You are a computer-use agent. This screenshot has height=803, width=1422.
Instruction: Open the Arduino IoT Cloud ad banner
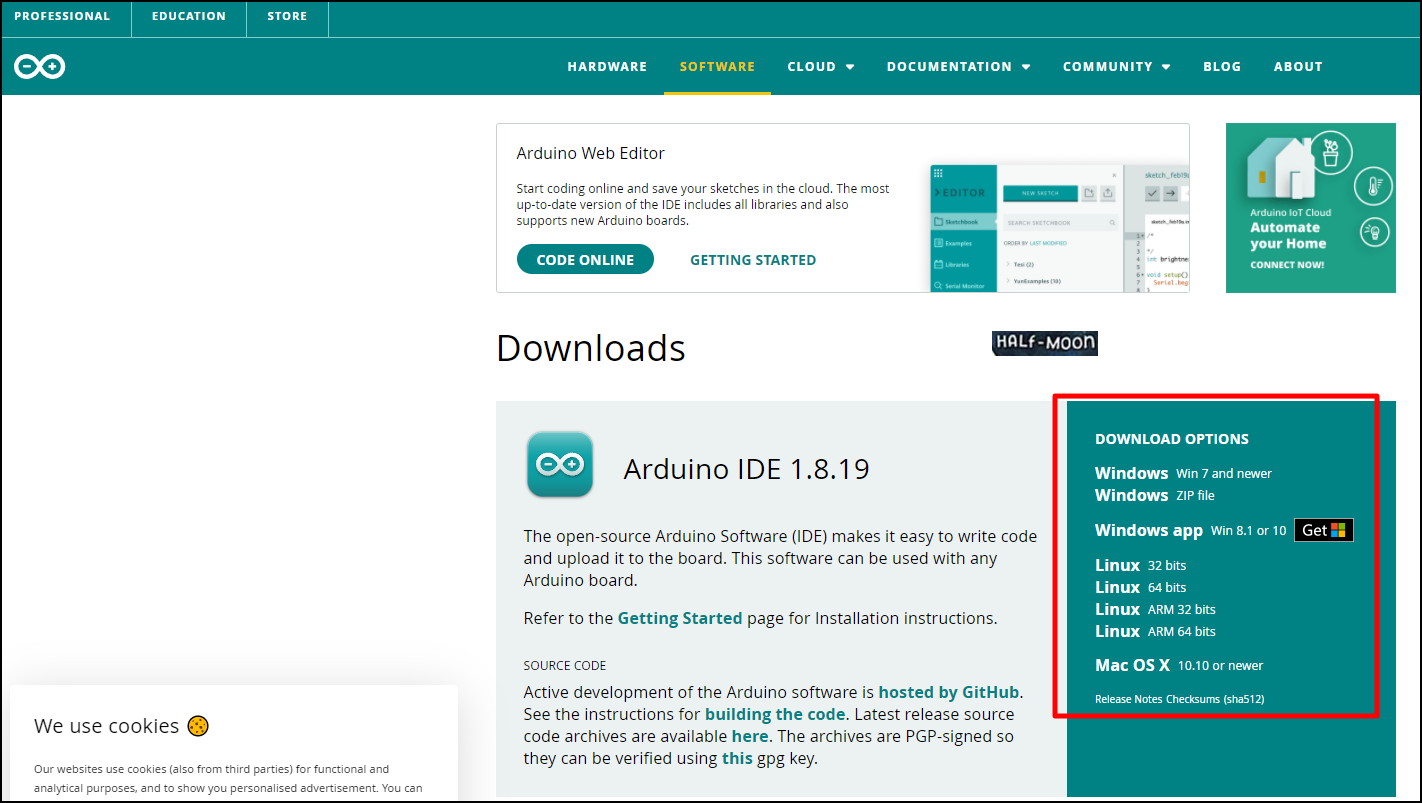pyautogui.click(x=1311, y=208)
